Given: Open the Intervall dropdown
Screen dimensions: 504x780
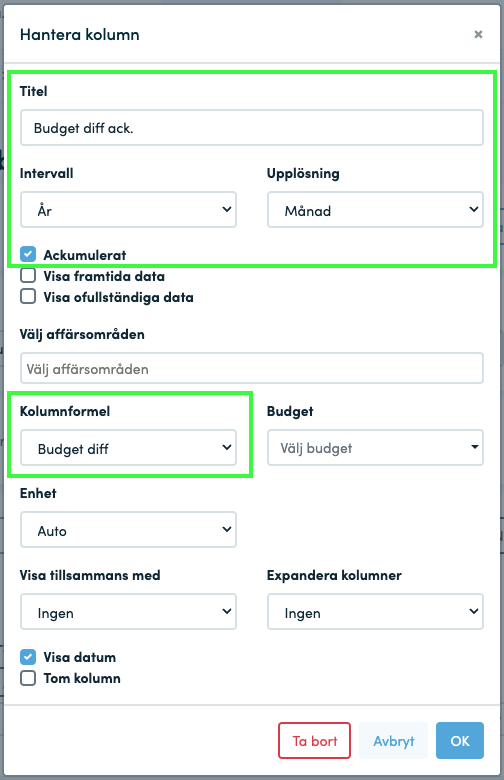Looking at the screenshot, I should pos(128,210).
